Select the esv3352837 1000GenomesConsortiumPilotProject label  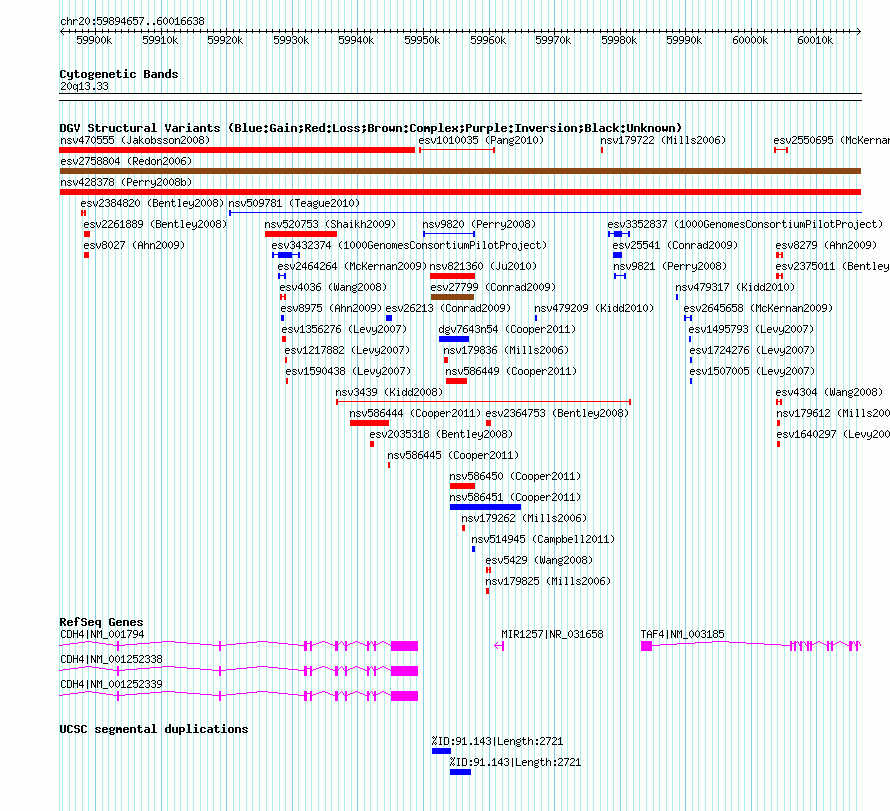pos(745,224)
